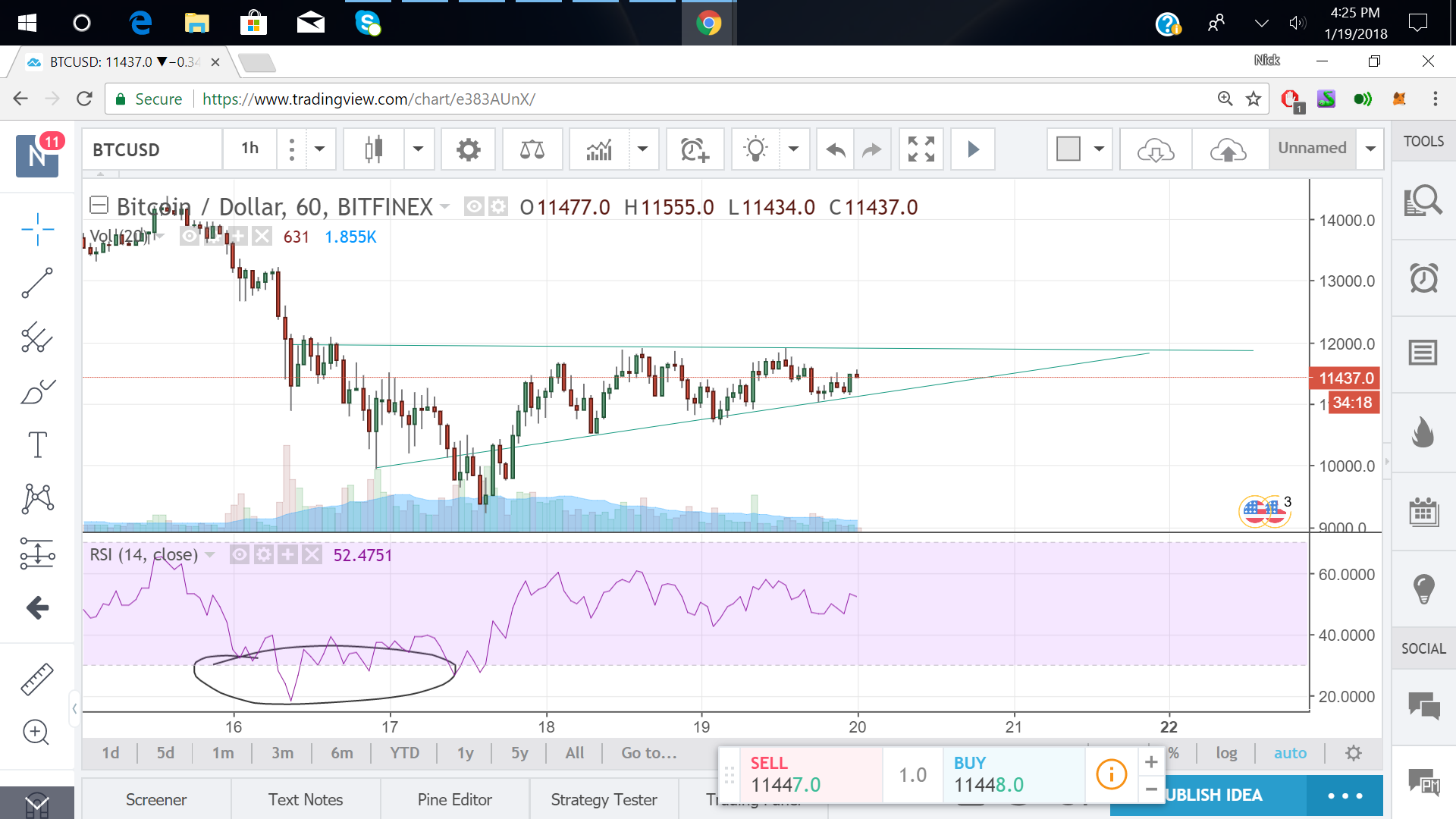Activate the zoom-in magnifier tool
Image resolution: width=1456 pixels, height=819 pixels.
[36, 732]
